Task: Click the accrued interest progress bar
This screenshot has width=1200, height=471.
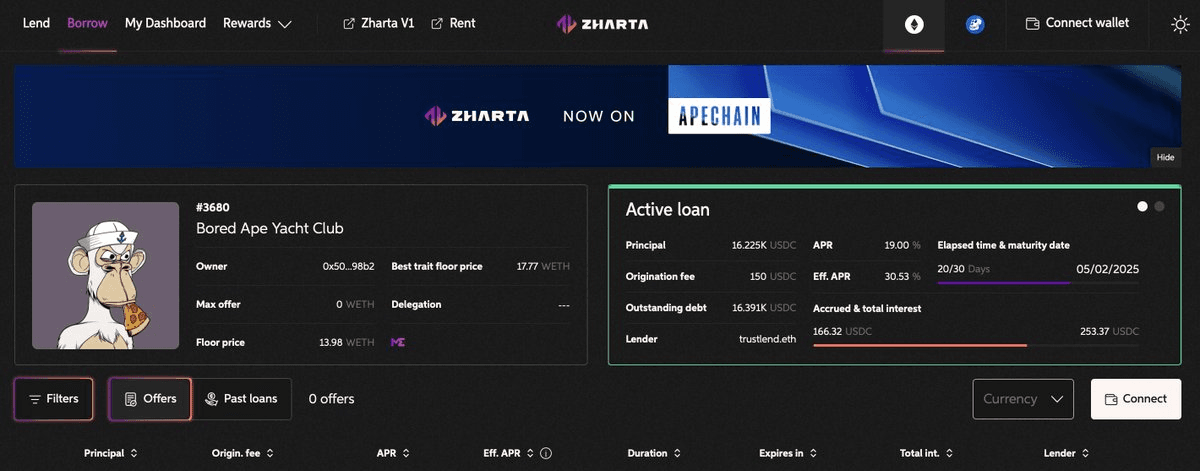Action: click(976, 345)
